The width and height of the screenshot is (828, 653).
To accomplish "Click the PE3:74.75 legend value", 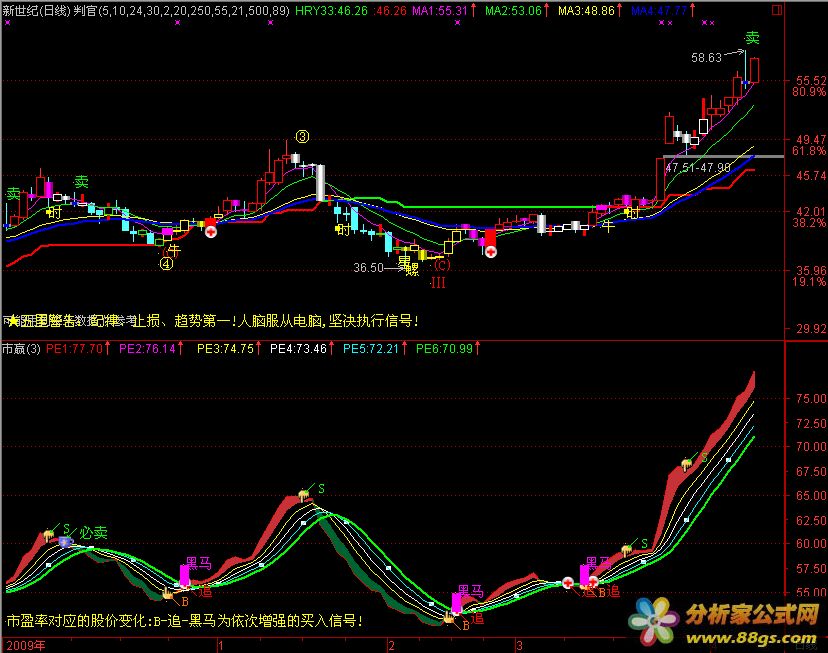I will 225,348.
